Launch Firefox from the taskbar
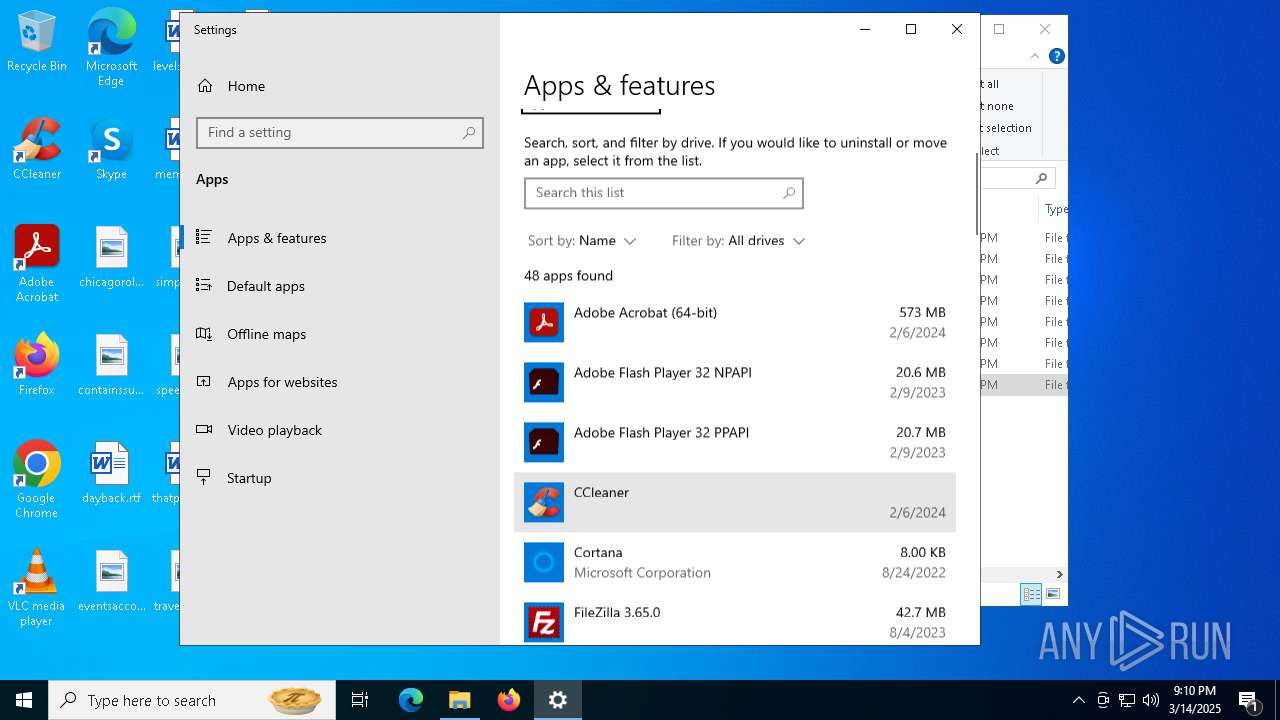This screenshot has width=1280, height=720. [509, 700]
